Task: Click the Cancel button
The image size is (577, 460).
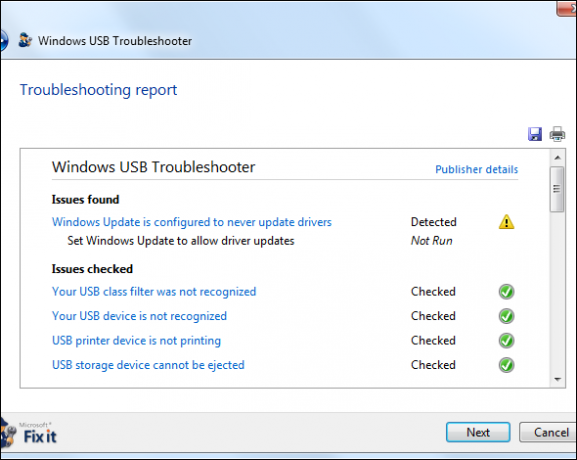Action: click(548, 432)
